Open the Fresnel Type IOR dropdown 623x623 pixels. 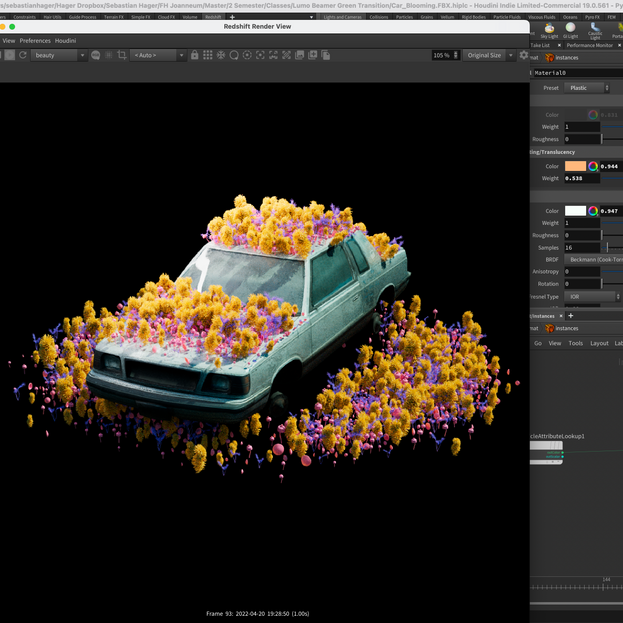click(x=592, y=297)
